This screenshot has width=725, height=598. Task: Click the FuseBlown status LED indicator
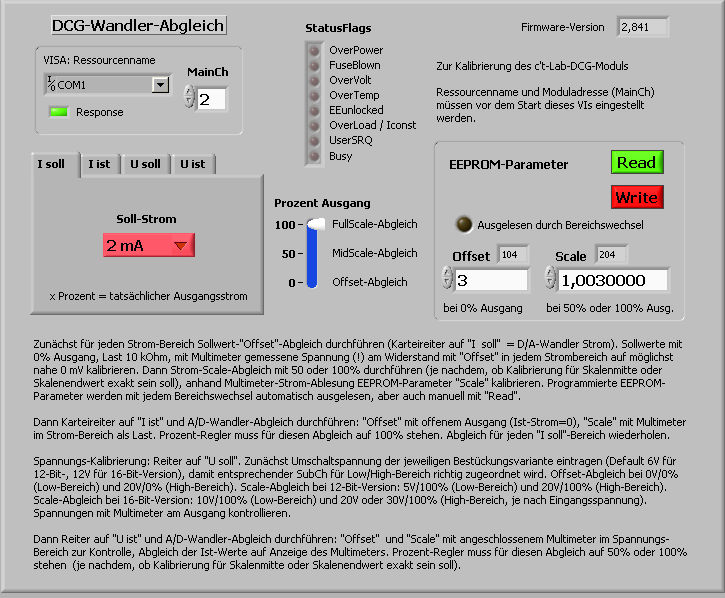[315, 65]
